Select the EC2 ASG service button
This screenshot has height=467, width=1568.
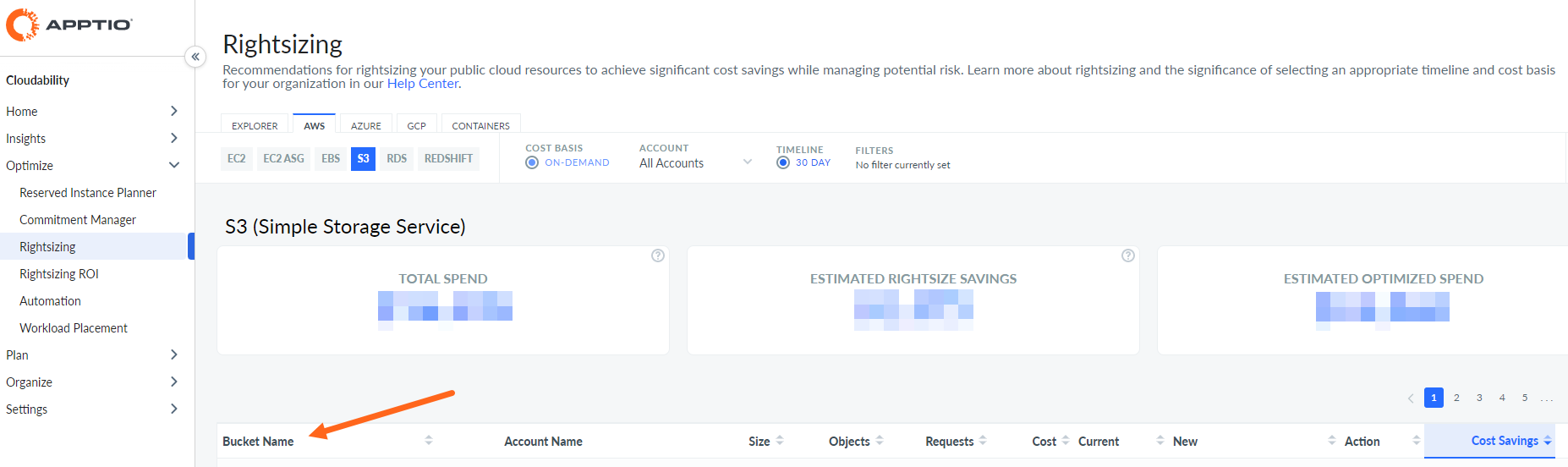pos(283,158)
